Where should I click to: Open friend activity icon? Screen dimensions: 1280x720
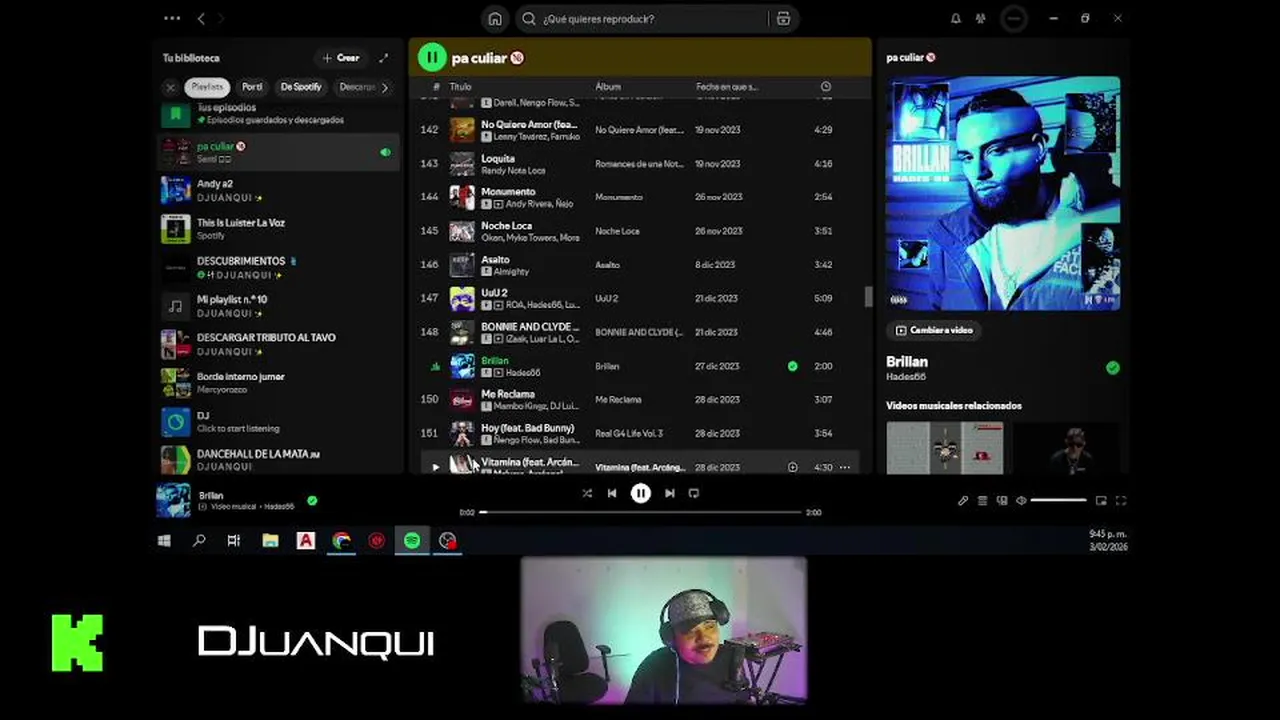[980, 18]
